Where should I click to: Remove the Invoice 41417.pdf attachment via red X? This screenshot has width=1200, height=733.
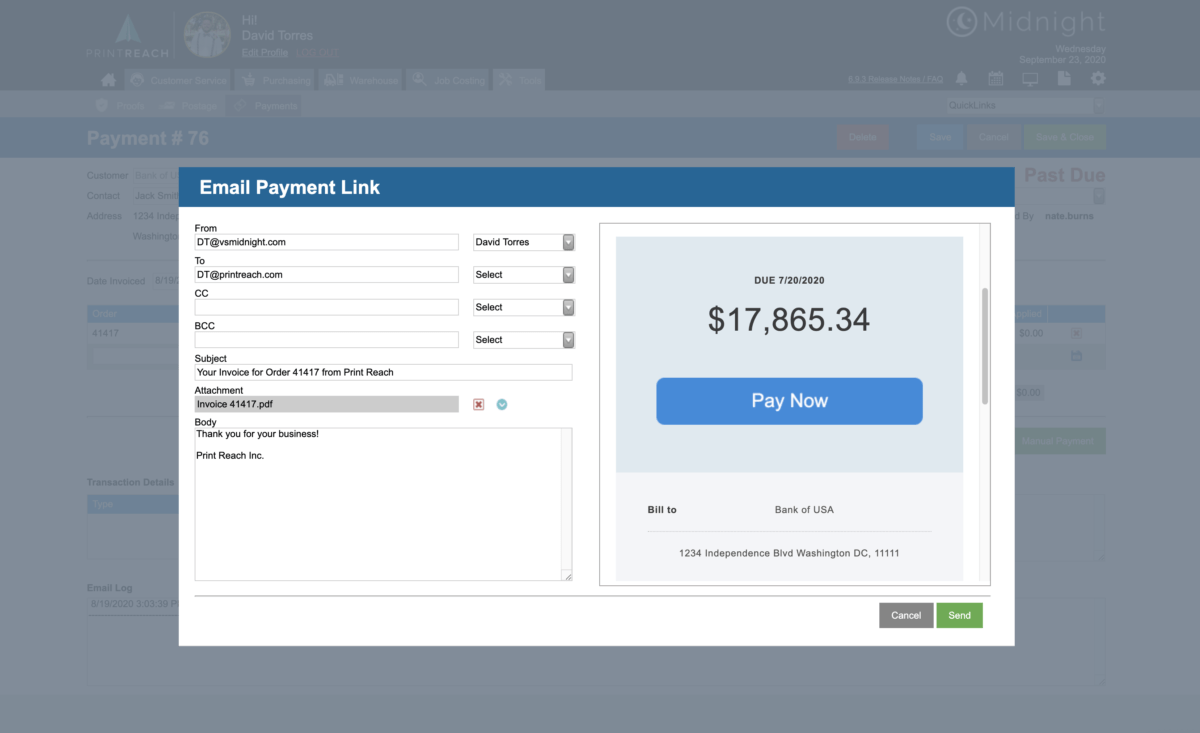479,404
